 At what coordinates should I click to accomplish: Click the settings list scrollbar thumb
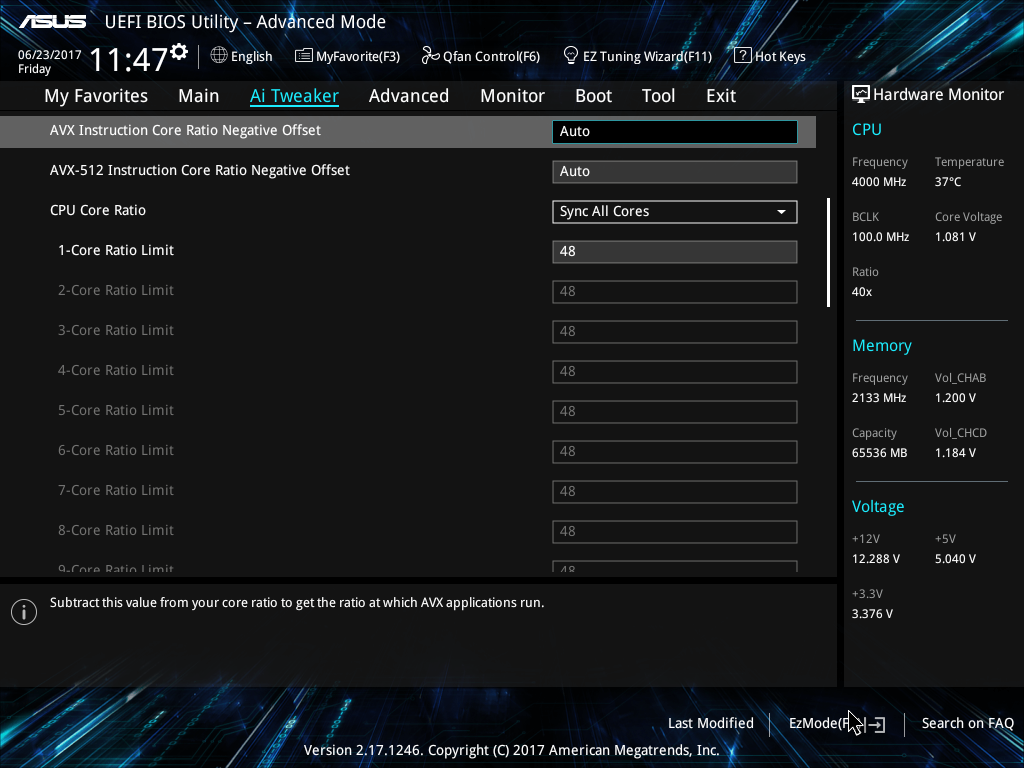828,252
